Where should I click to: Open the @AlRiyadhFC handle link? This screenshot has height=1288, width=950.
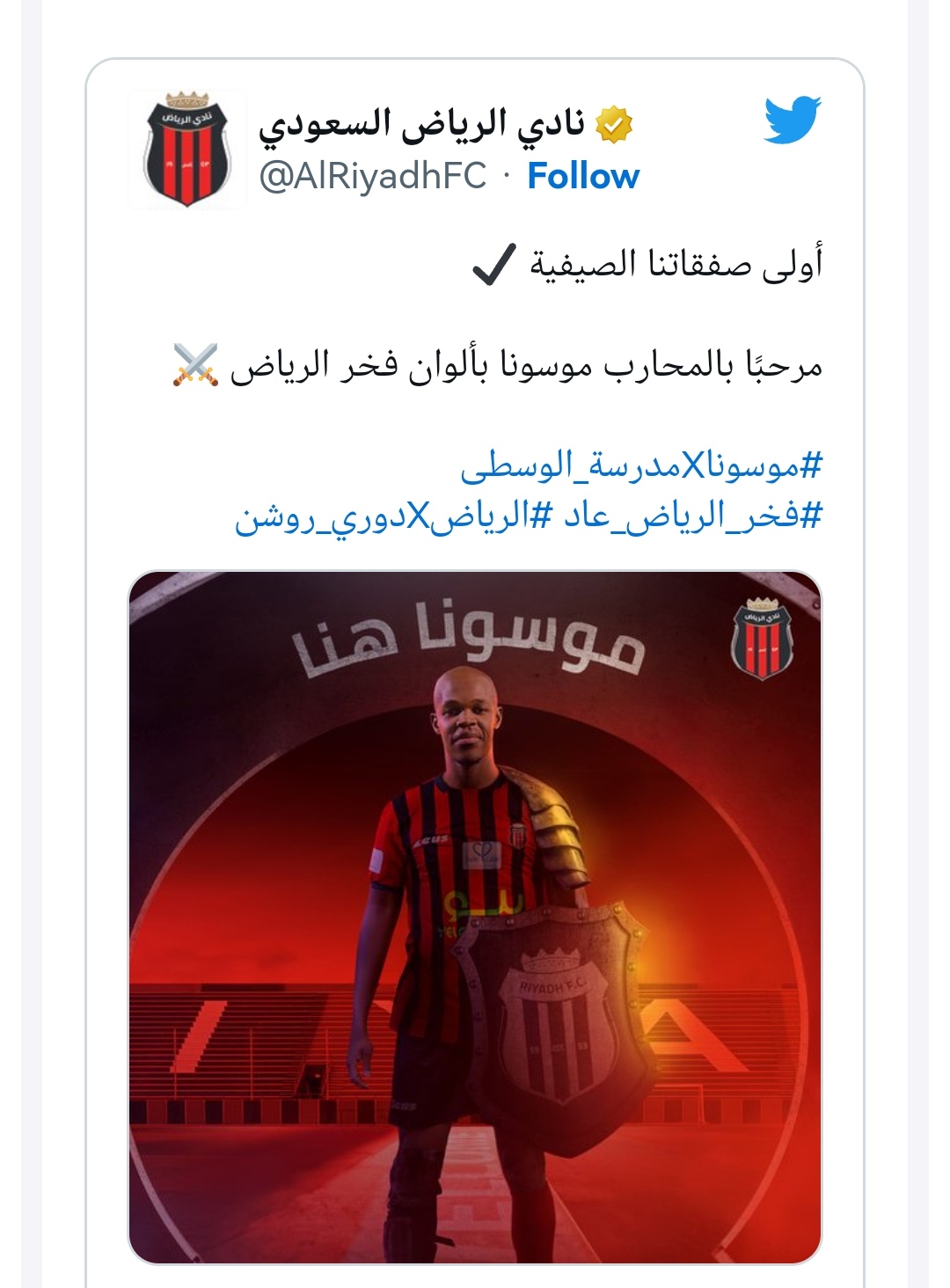point(372,176)
